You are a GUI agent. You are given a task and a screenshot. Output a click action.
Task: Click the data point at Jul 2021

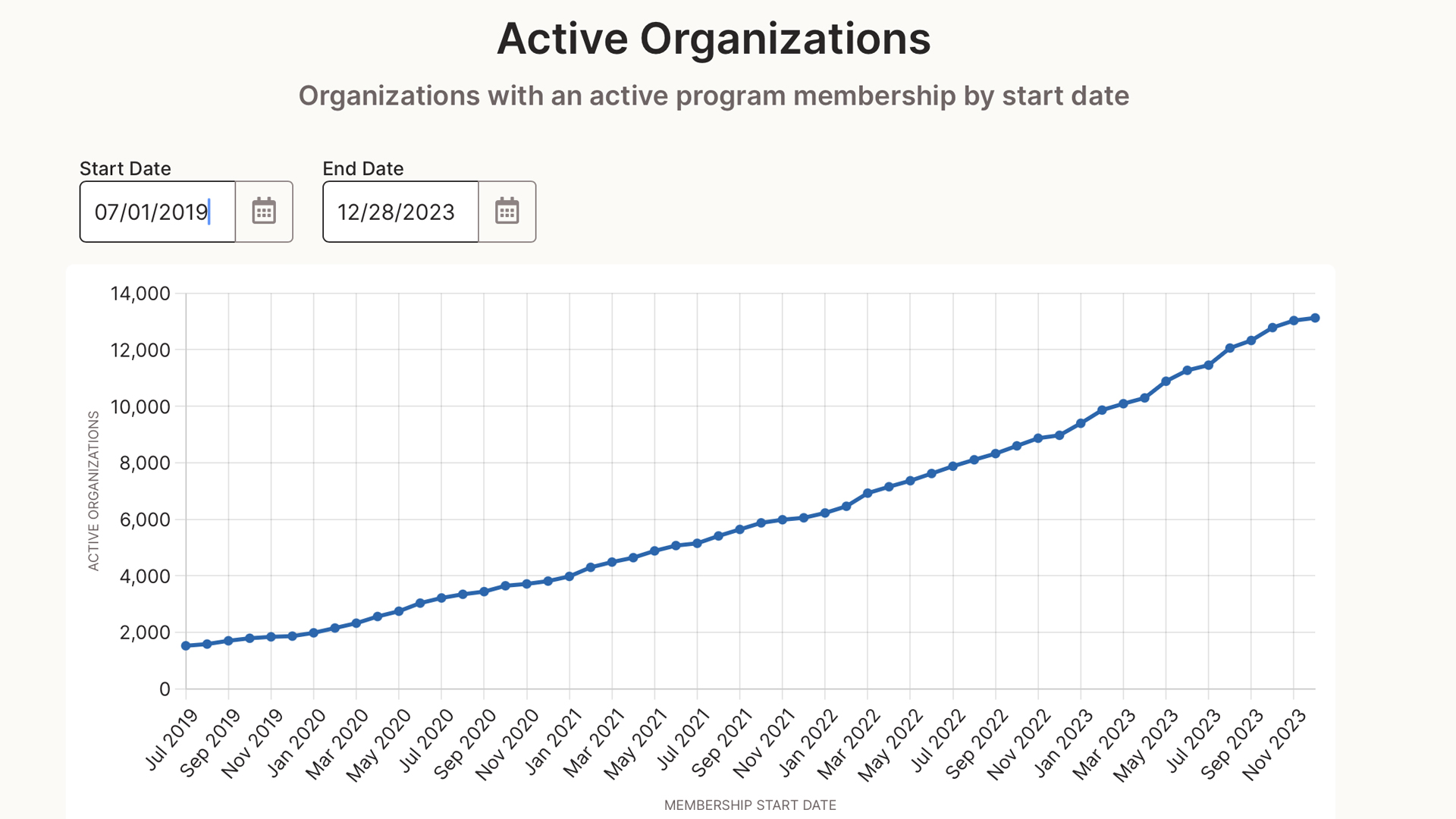coord(697,544)
